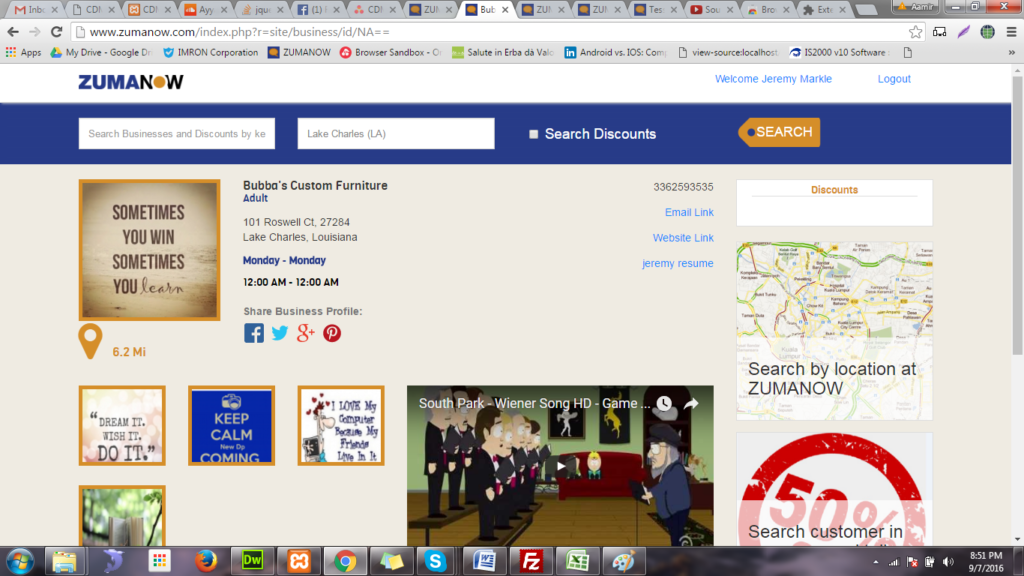Open the "Dream it. Wish it. Do it." thumbnail

122,425
